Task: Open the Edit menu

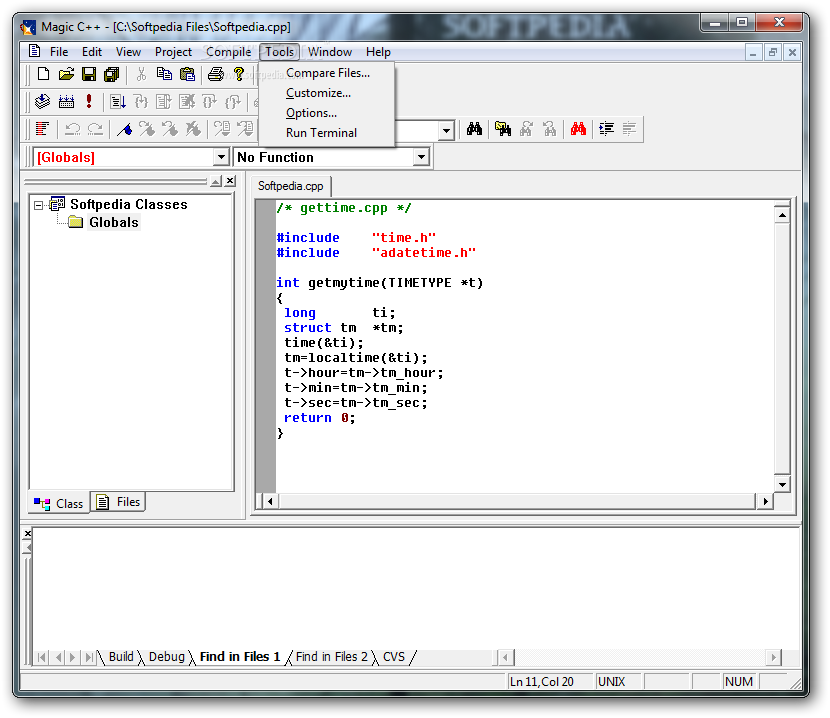Action: point(92,52)
